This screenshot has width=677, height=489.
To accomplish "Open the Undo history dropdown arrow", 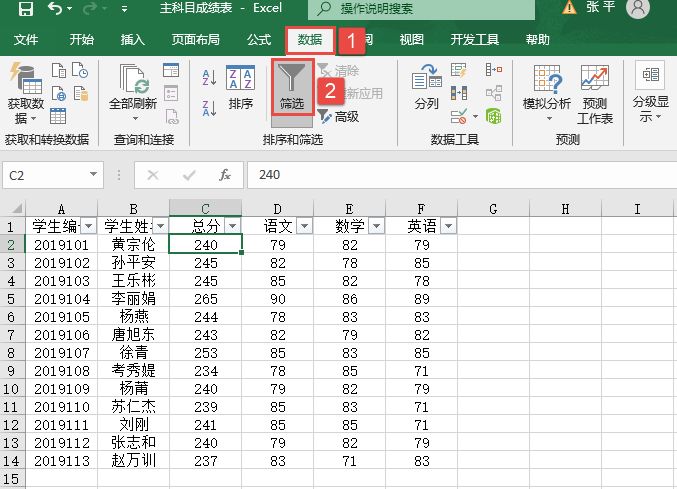I will pyautogui.click(x=70, y=9).
